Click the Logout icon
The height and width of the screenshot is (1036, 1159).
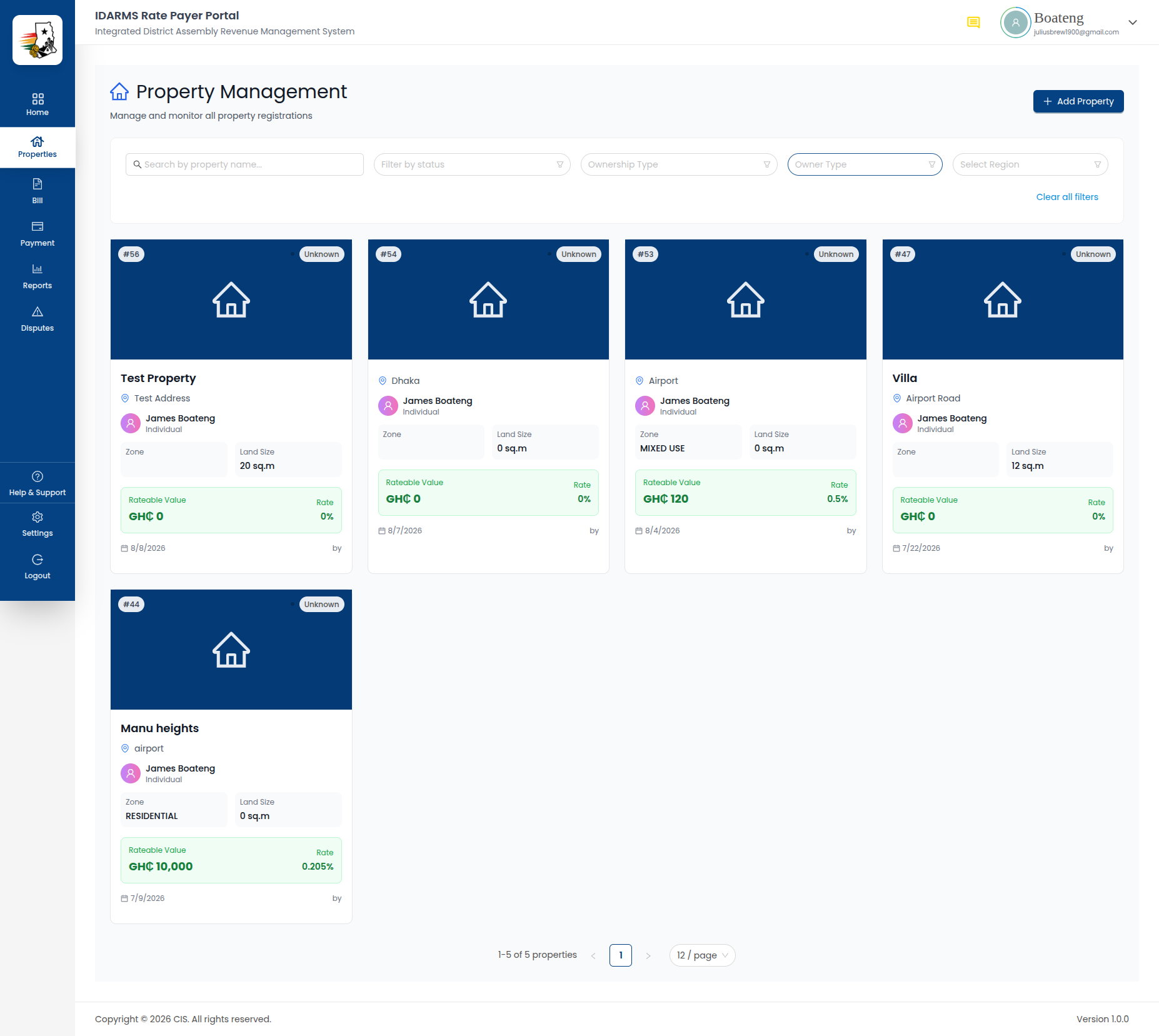point(38,560)
